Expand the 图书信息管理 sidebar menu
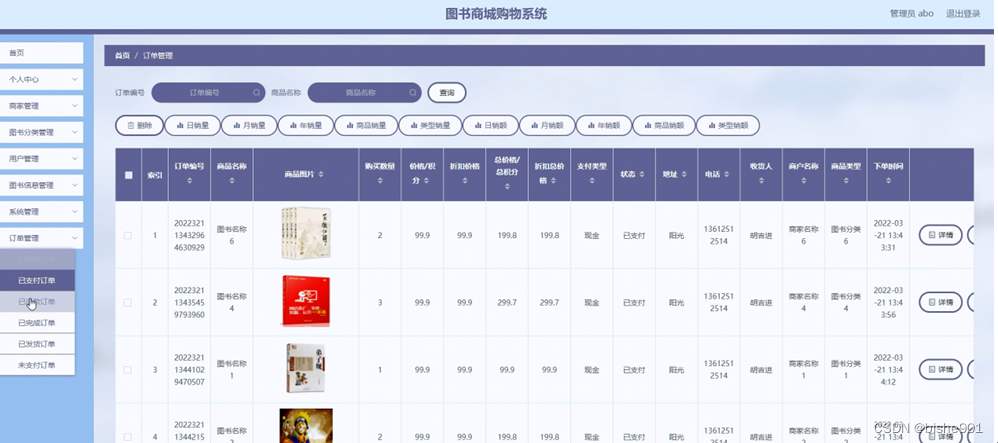This screenshot has height=443, width=998. 41,185
